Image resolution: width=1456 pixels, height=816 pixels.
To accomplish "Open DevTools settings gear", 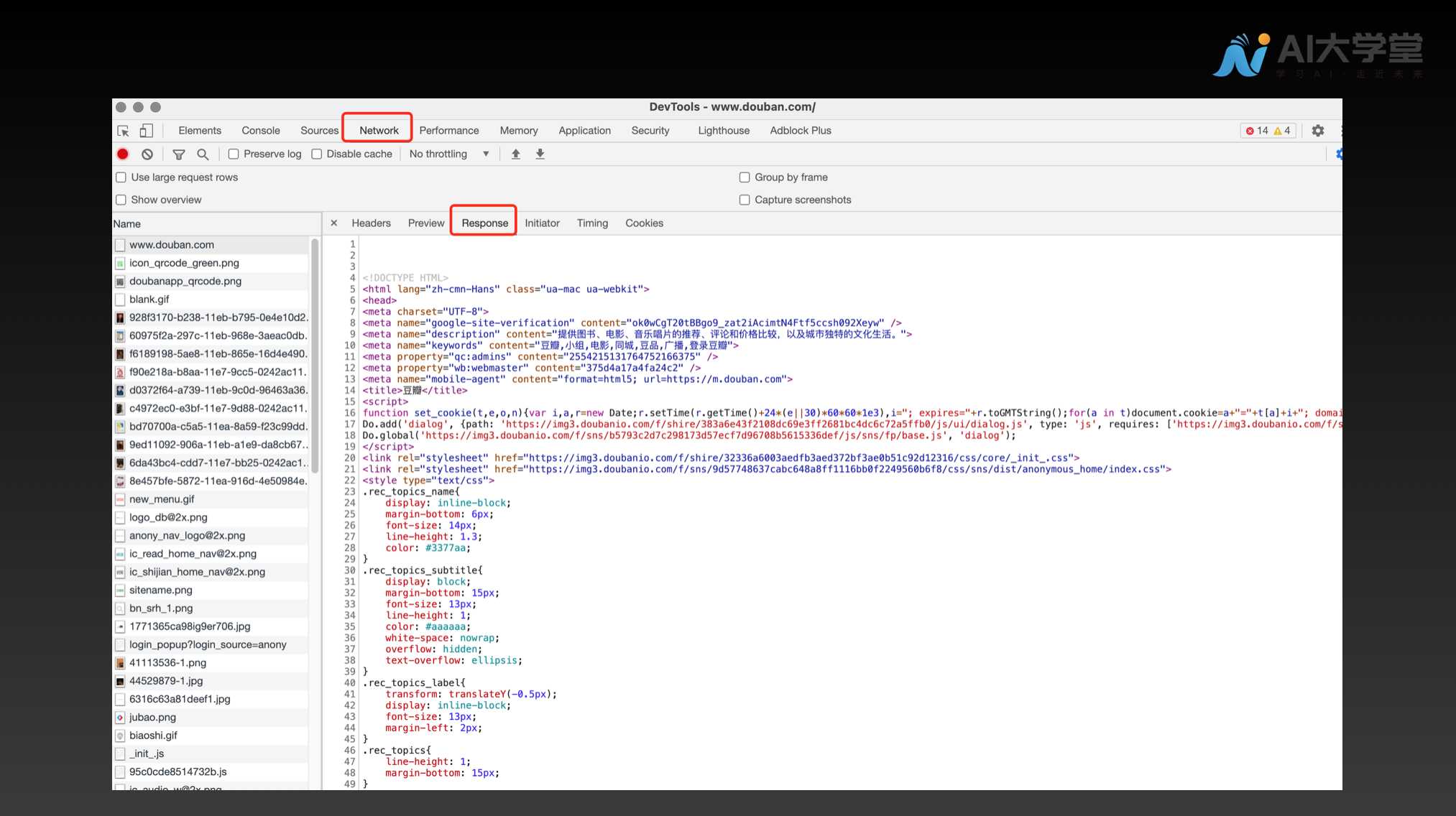I will click(x=1317, y=131).
